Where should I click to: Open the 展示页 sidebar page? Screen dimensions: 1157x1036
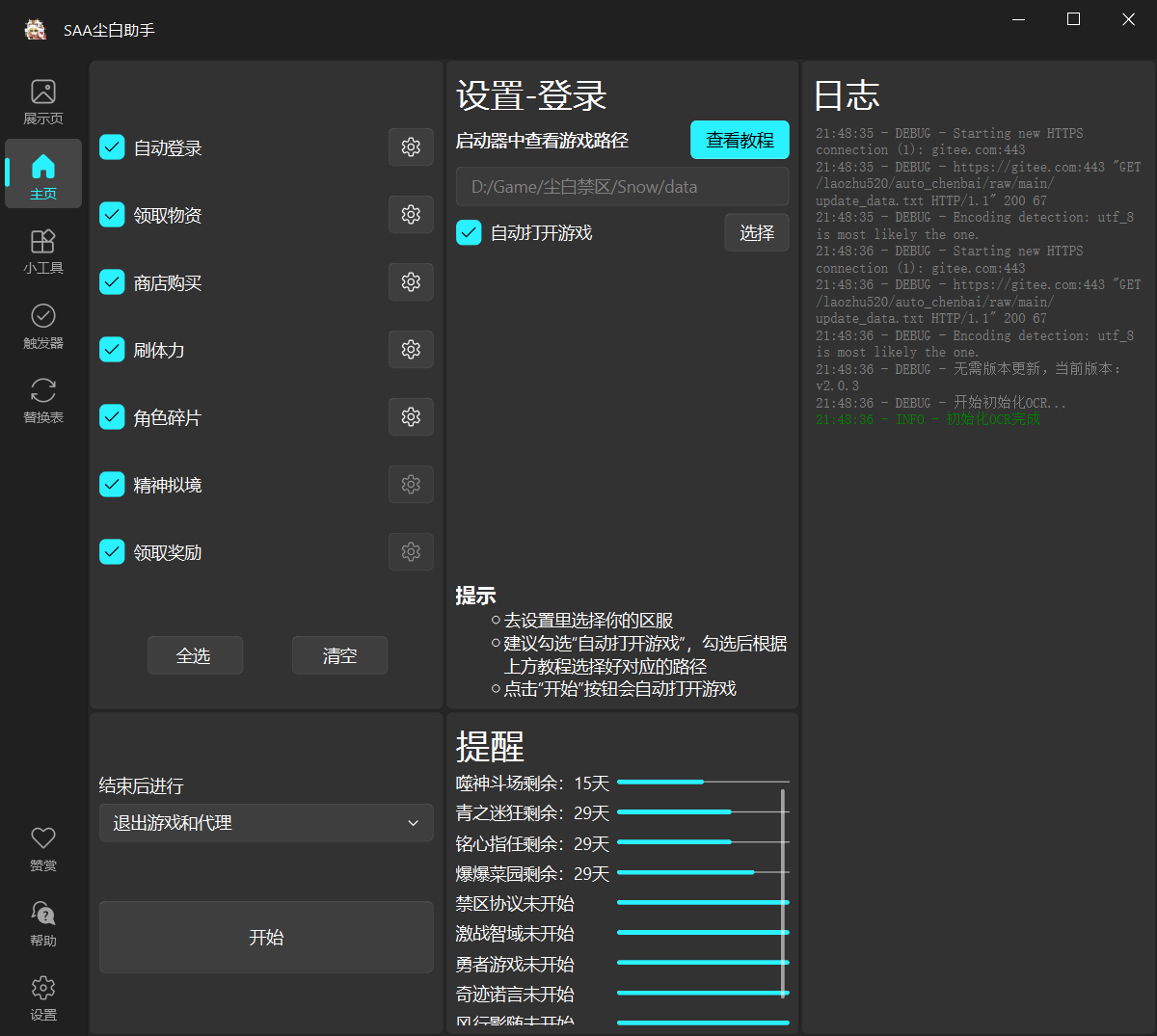click(x=43, y=102)
